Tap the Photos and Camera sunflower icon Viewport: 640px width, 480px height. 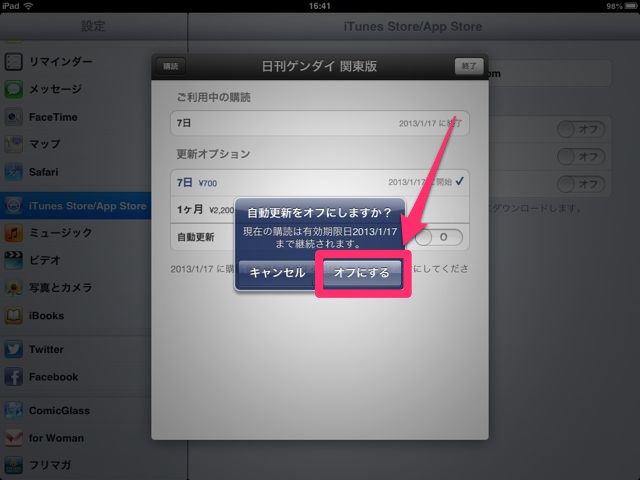click(x=13, y=288)
